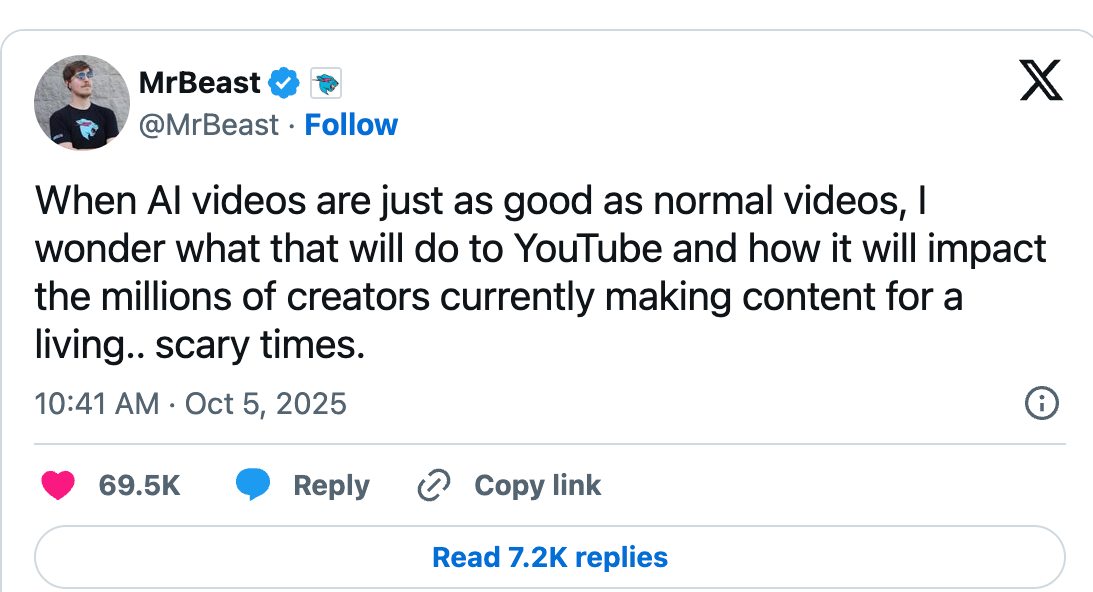This screenshot has height=592, width=1093.
Task: Select the Copy link text
Action: click(537, 486)
